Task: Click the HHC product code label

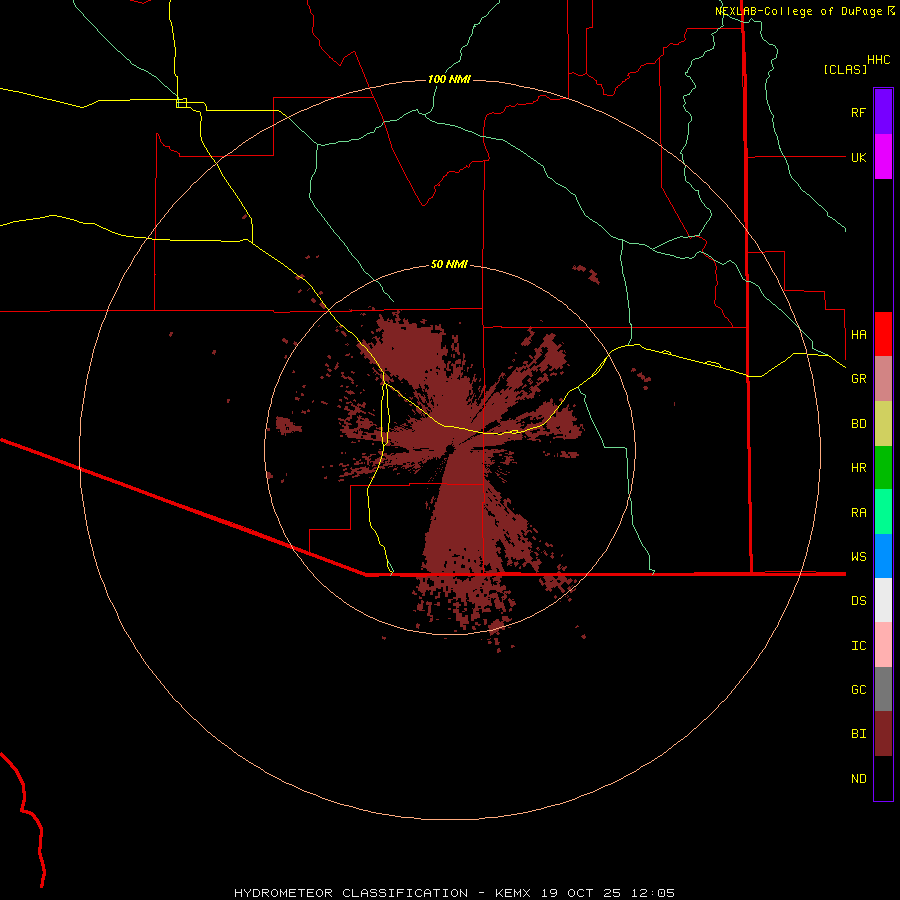Action: (x=879, y=60)
